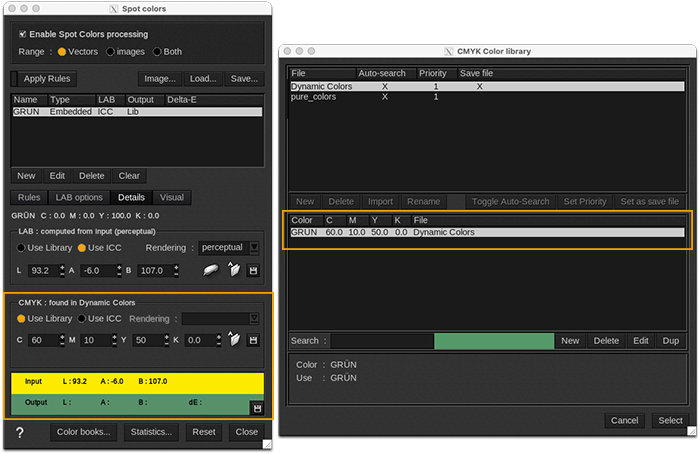Select Use Library in LAB section

[22, 247]
